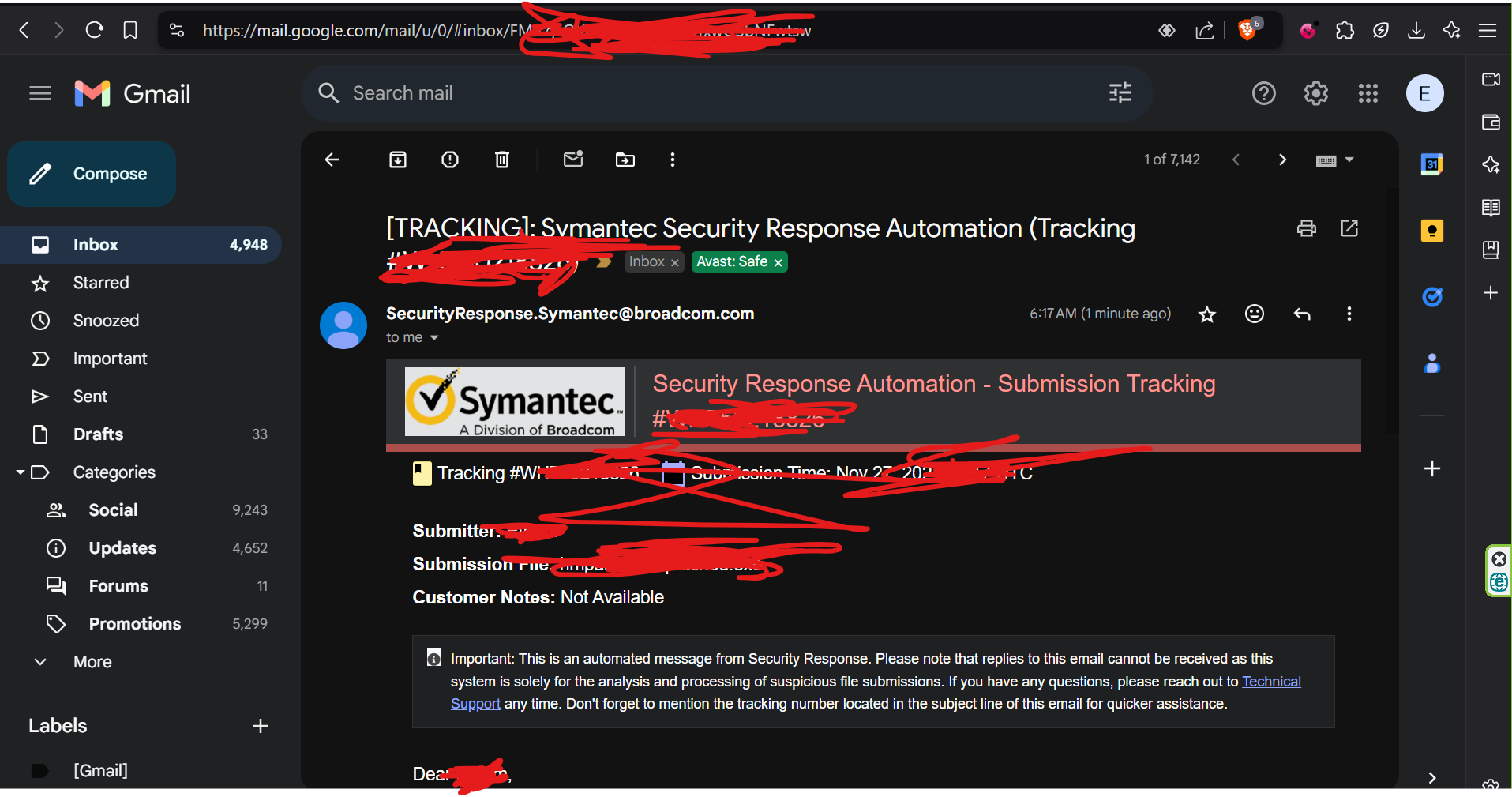Open the browser Extensions puzzle icon

point(1345,30)
